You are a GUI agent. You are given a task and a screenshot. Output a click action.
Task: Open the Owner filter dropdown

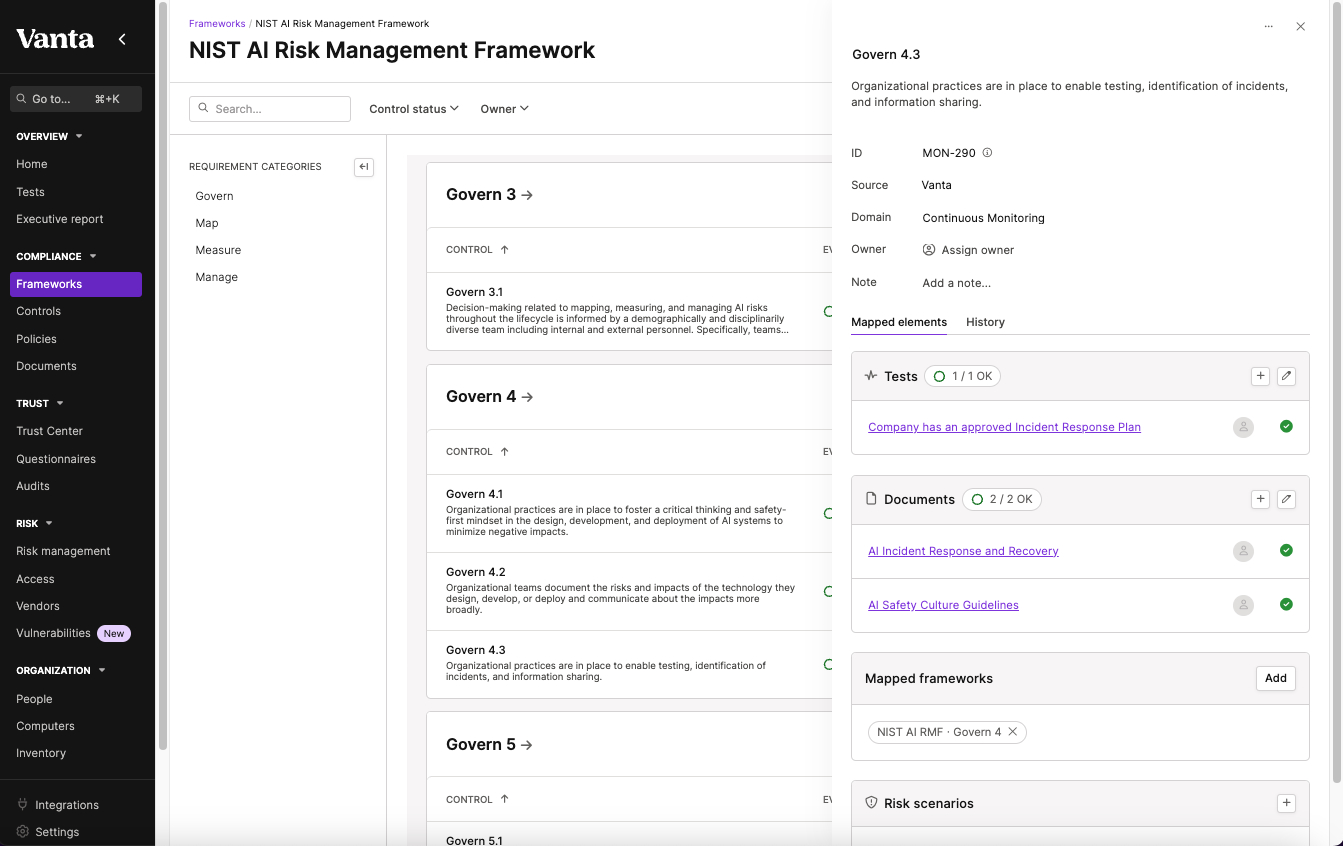click(504, 109)
